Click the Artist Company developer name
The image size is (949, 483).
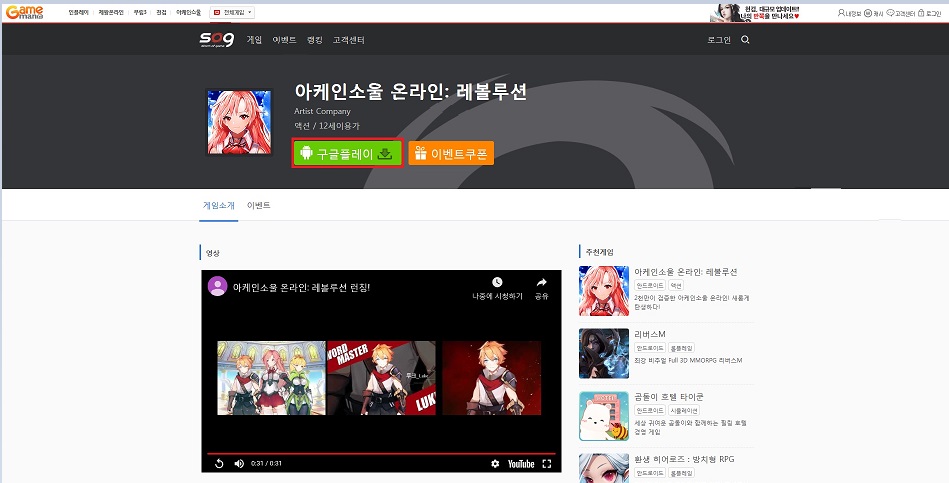pyautogui.click(x=322, y=111)
